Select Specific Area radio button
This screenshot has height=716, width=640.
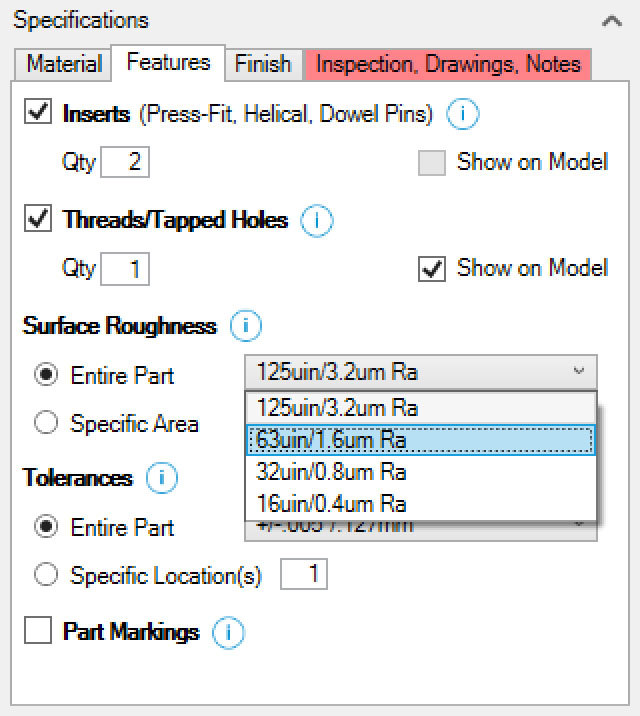[x=46, y=422]
